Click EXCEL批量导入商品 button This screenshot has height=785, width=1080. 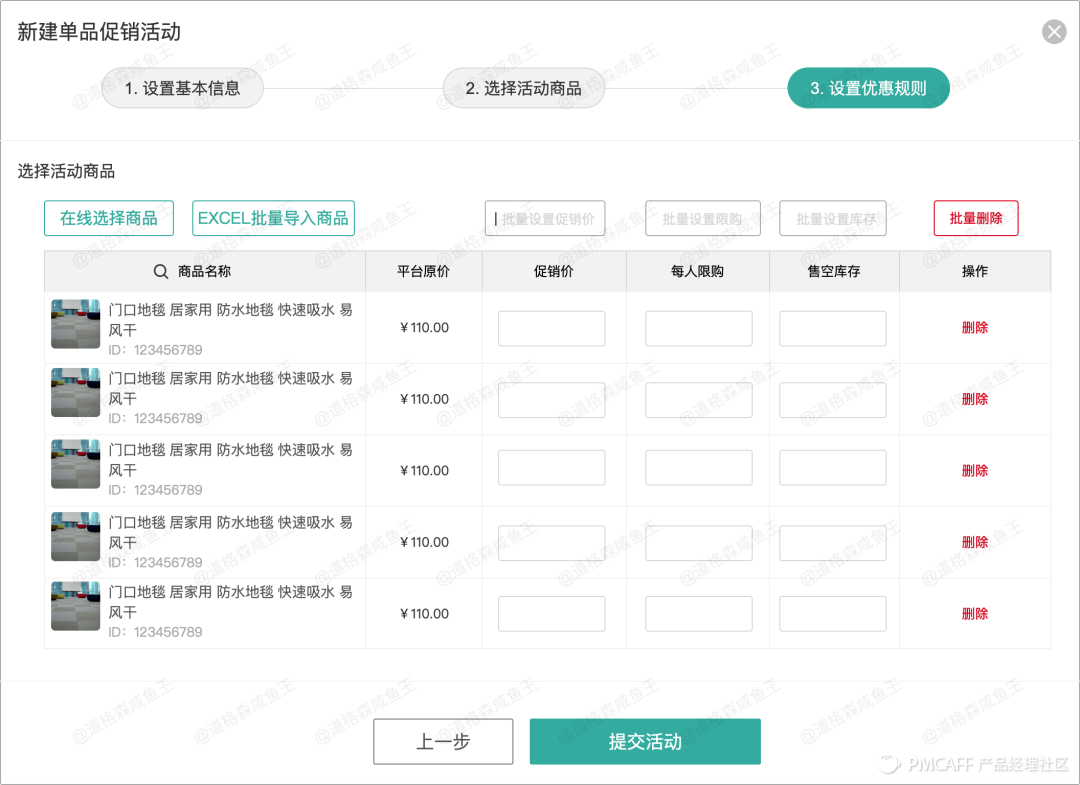pyautogui.click(x=273, y=218)
